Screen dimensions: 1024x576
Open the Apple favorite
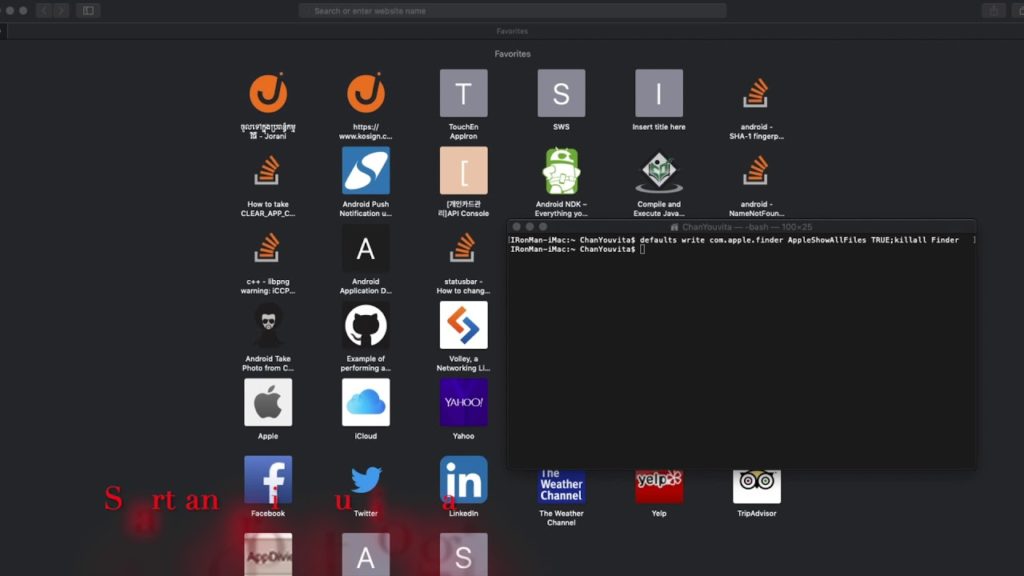point(268,402)
